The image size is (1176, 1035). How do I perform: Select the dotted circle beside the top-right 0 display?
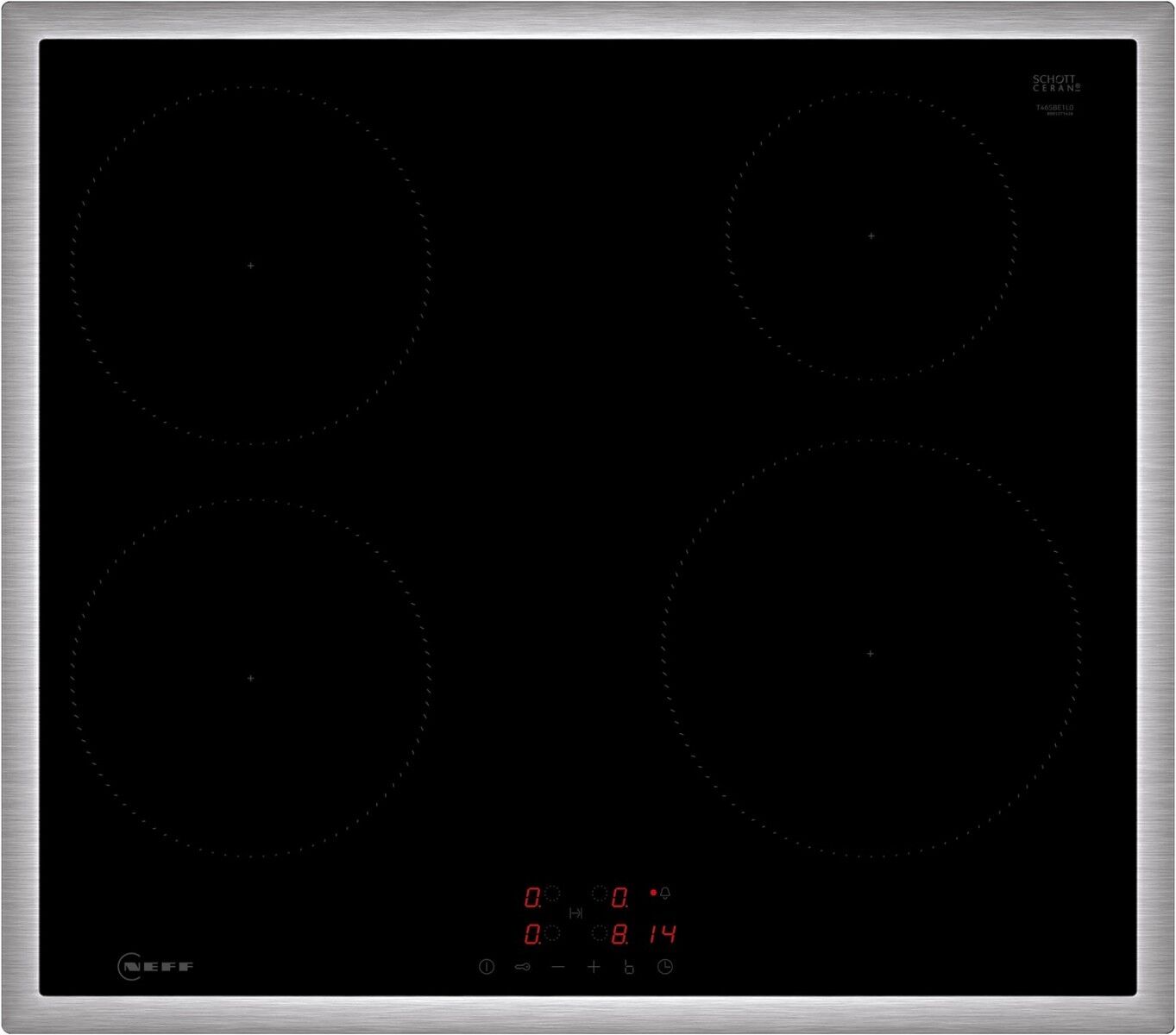pos(600,894)
